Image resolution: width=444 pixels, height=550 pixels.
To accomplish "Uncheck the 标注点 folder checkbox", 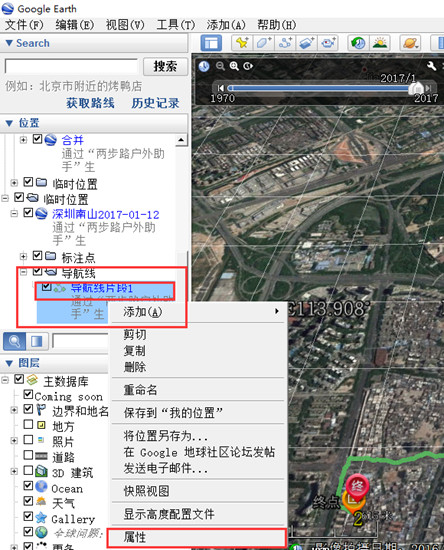I will 37,255.
